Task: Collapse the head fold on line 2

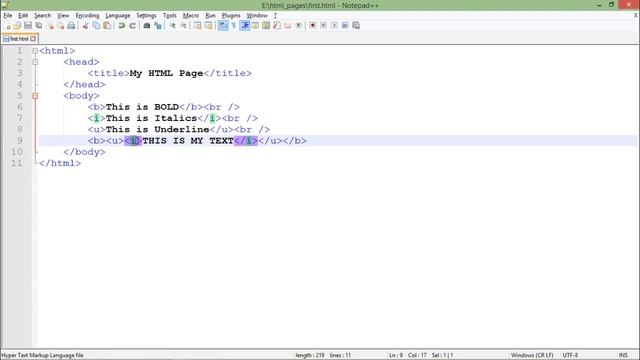Action: coord(35,62)
